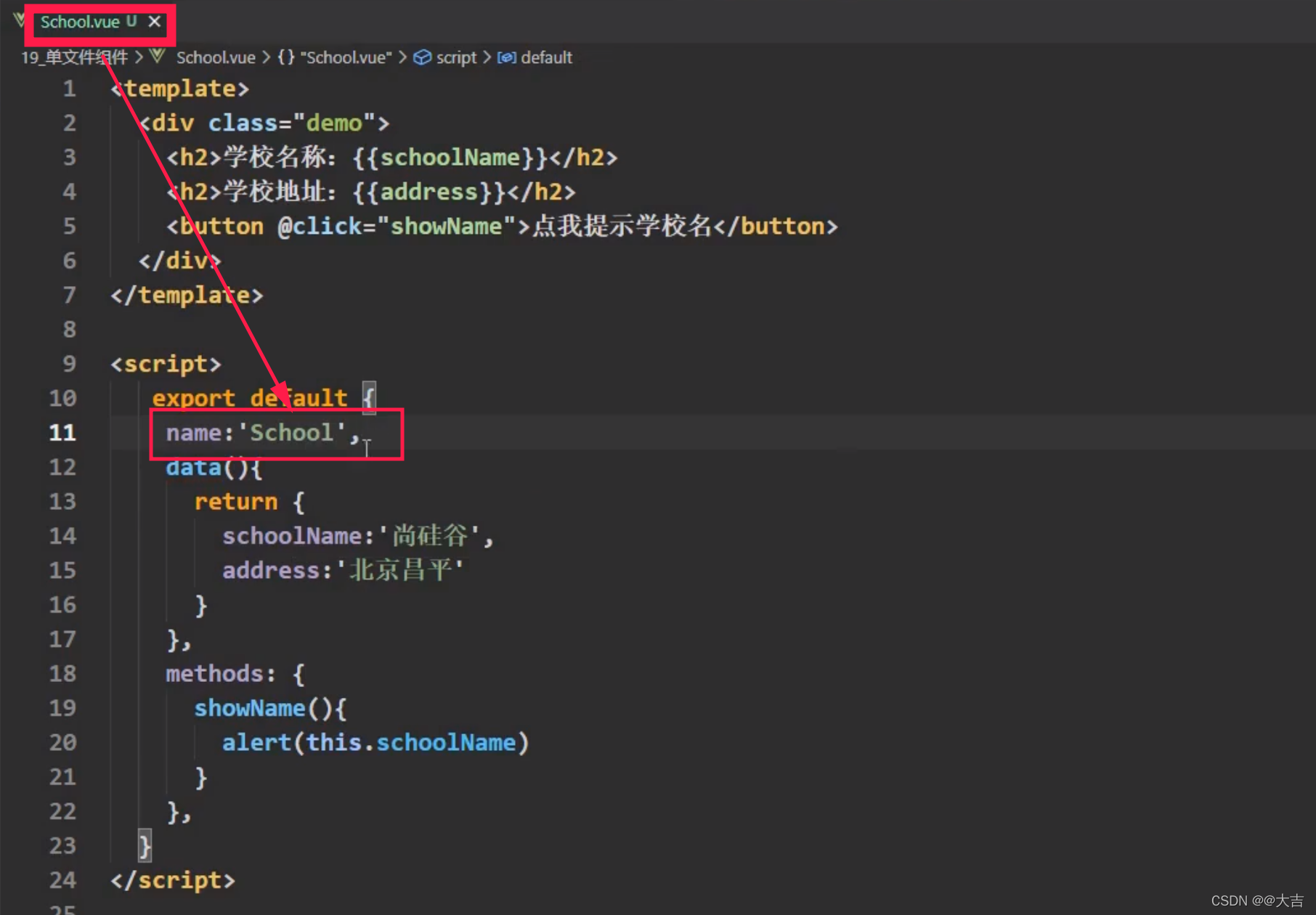Click the School.vue breadcrumb item
Screen dimensions: 1316x915
click(216, 57)
